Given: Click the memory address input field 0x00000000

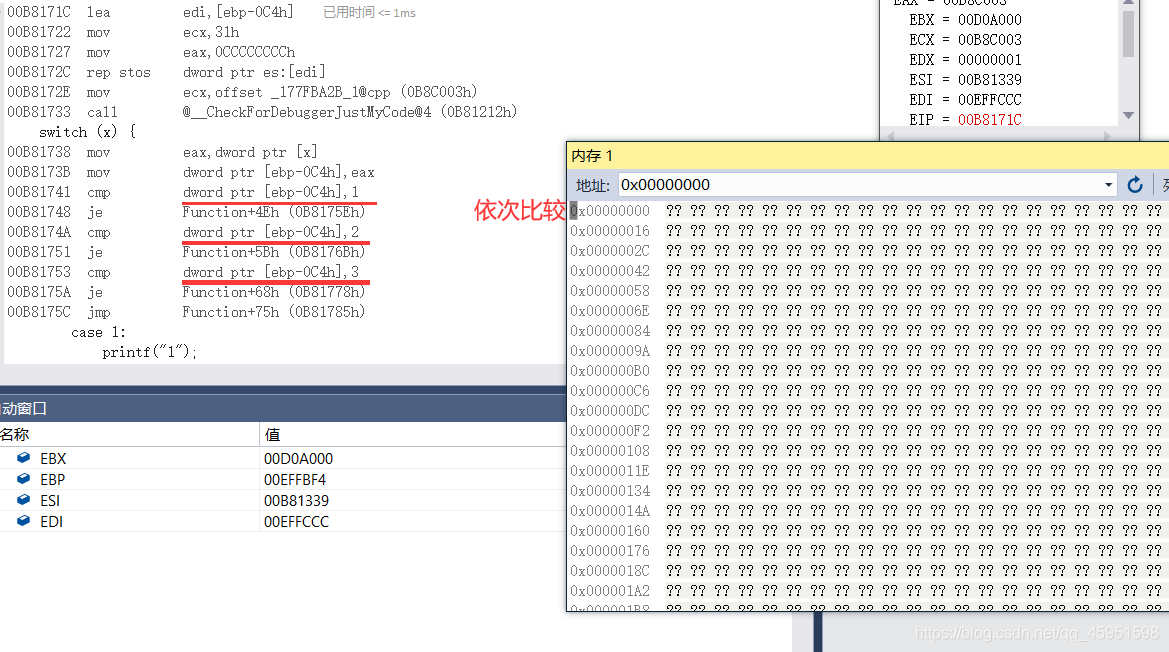Looking at the screenshot, I should 860,185.
